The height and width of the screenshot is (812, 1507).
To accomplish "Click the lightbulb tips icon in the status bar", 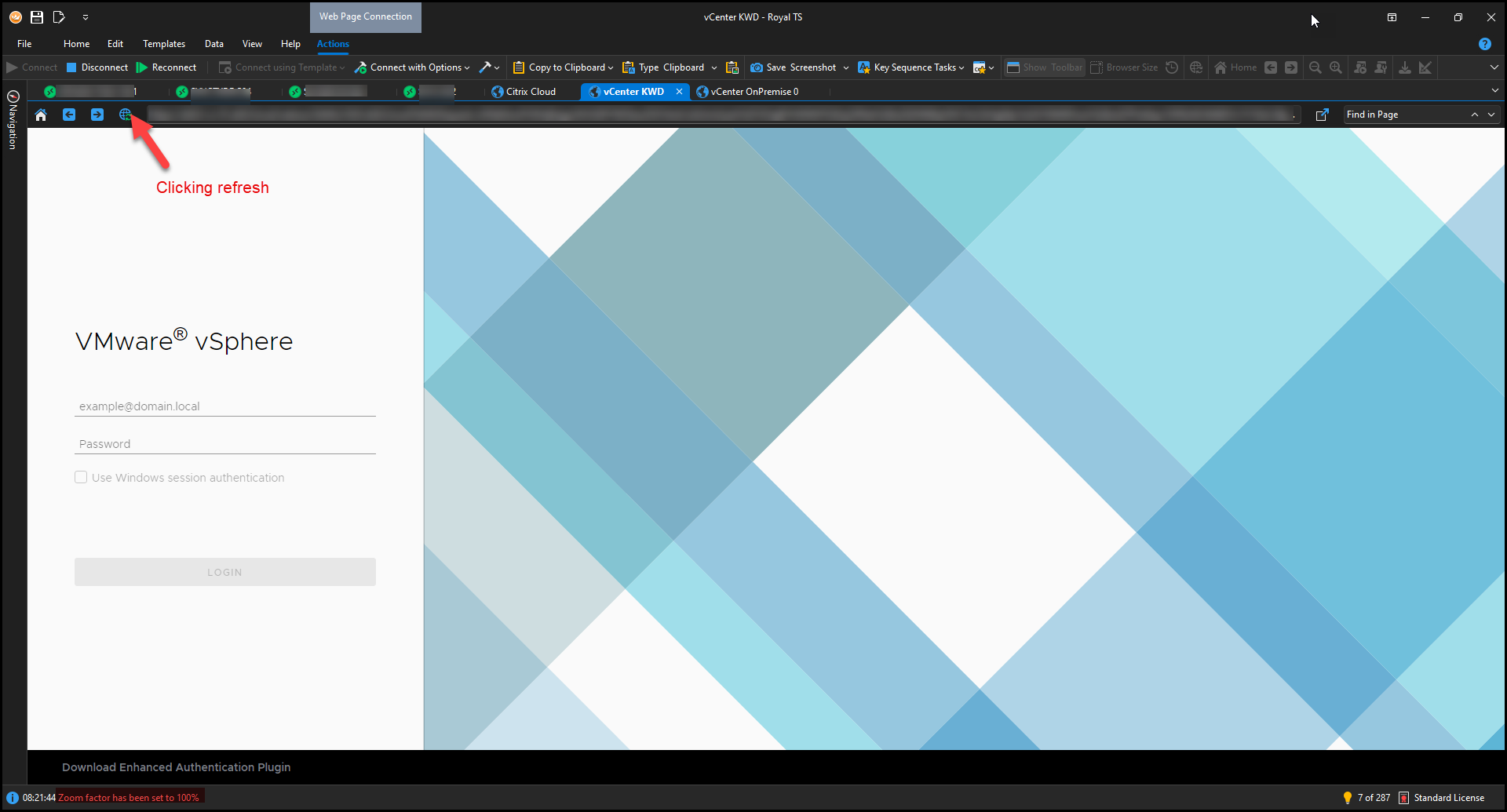I will (x=1348, y=798).
